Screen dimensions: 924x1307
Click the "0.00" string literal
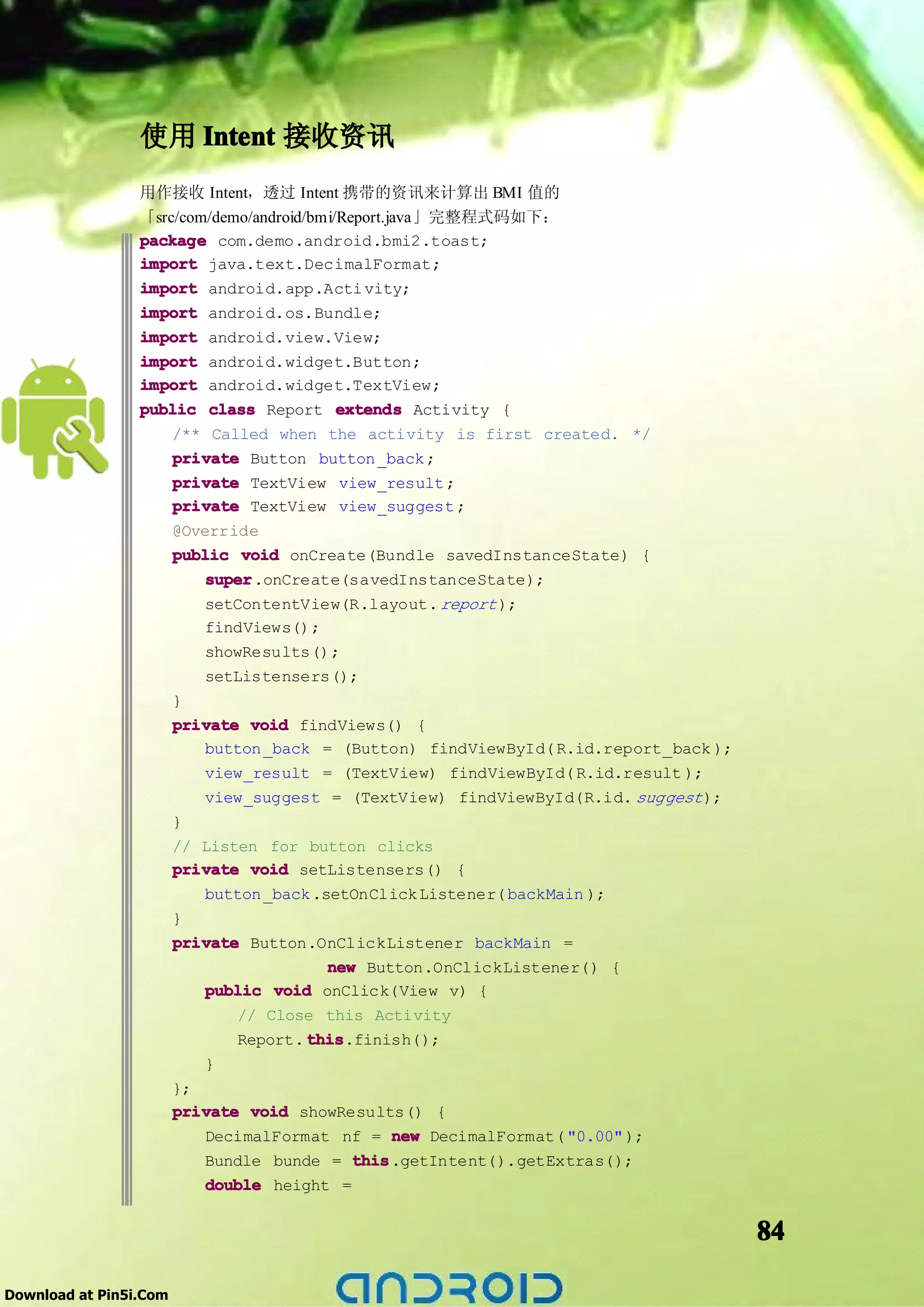[x=595, y=1137]
